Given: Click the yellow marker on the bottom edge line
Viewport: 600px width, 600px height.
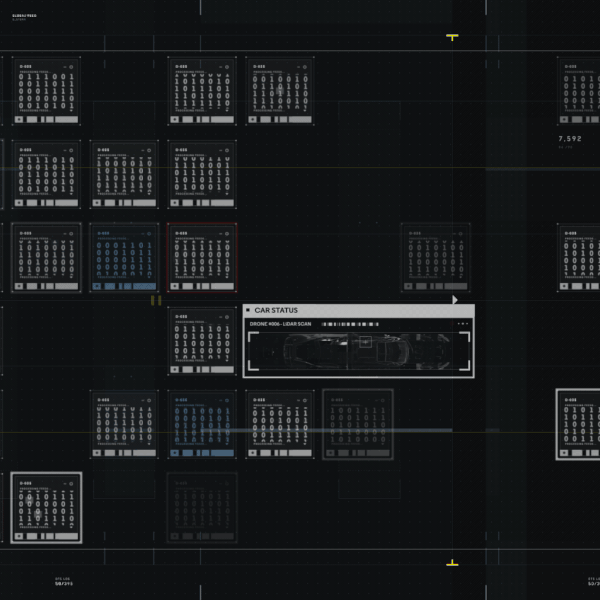Looking at the screenshot, I should tap(452, 564).
